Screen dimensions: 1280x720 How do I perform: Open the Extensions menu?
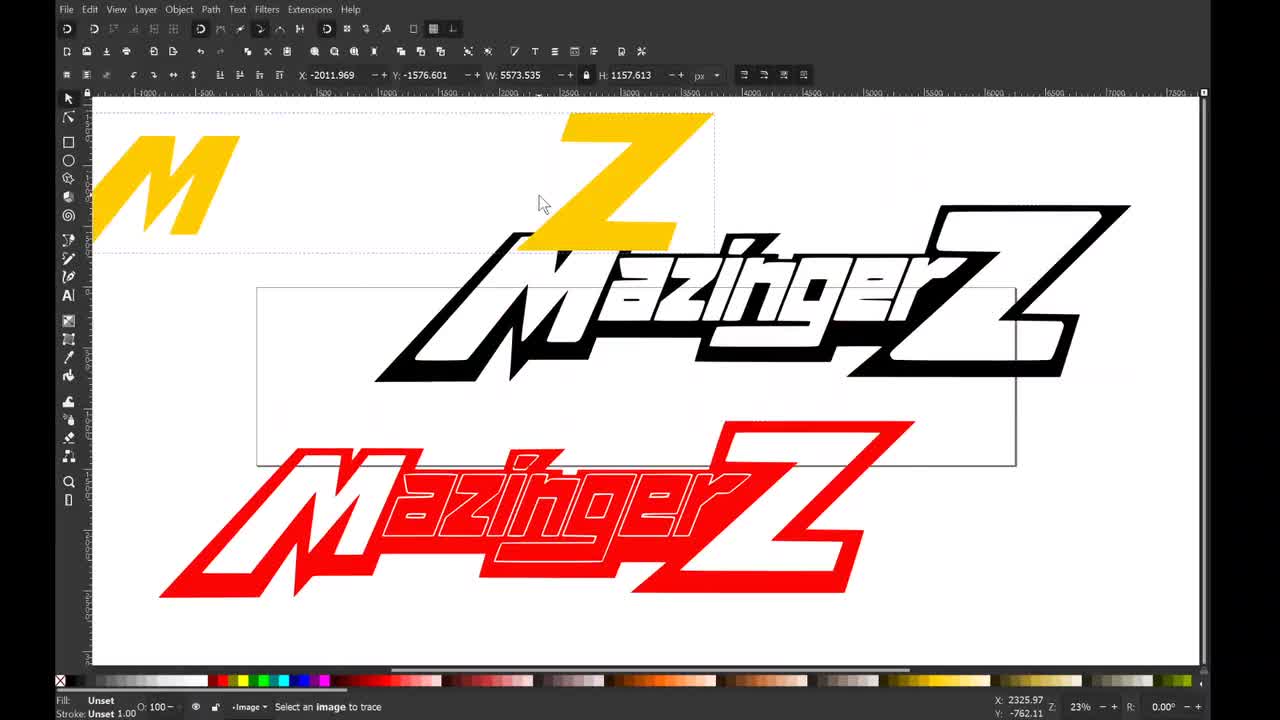coord(310,9)
